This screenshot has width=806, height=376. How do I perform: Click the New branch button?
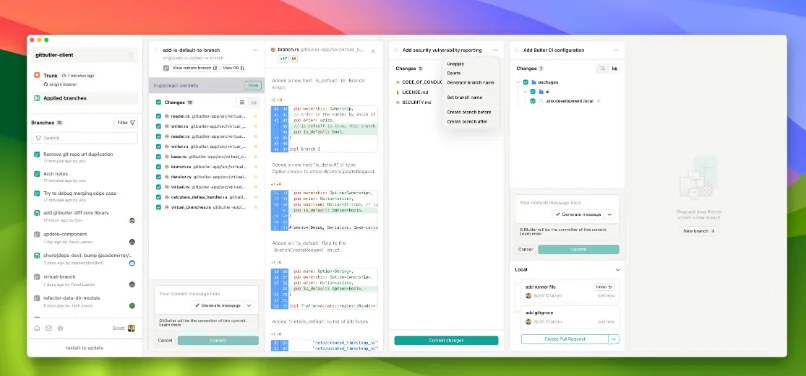tap(699, 231)
